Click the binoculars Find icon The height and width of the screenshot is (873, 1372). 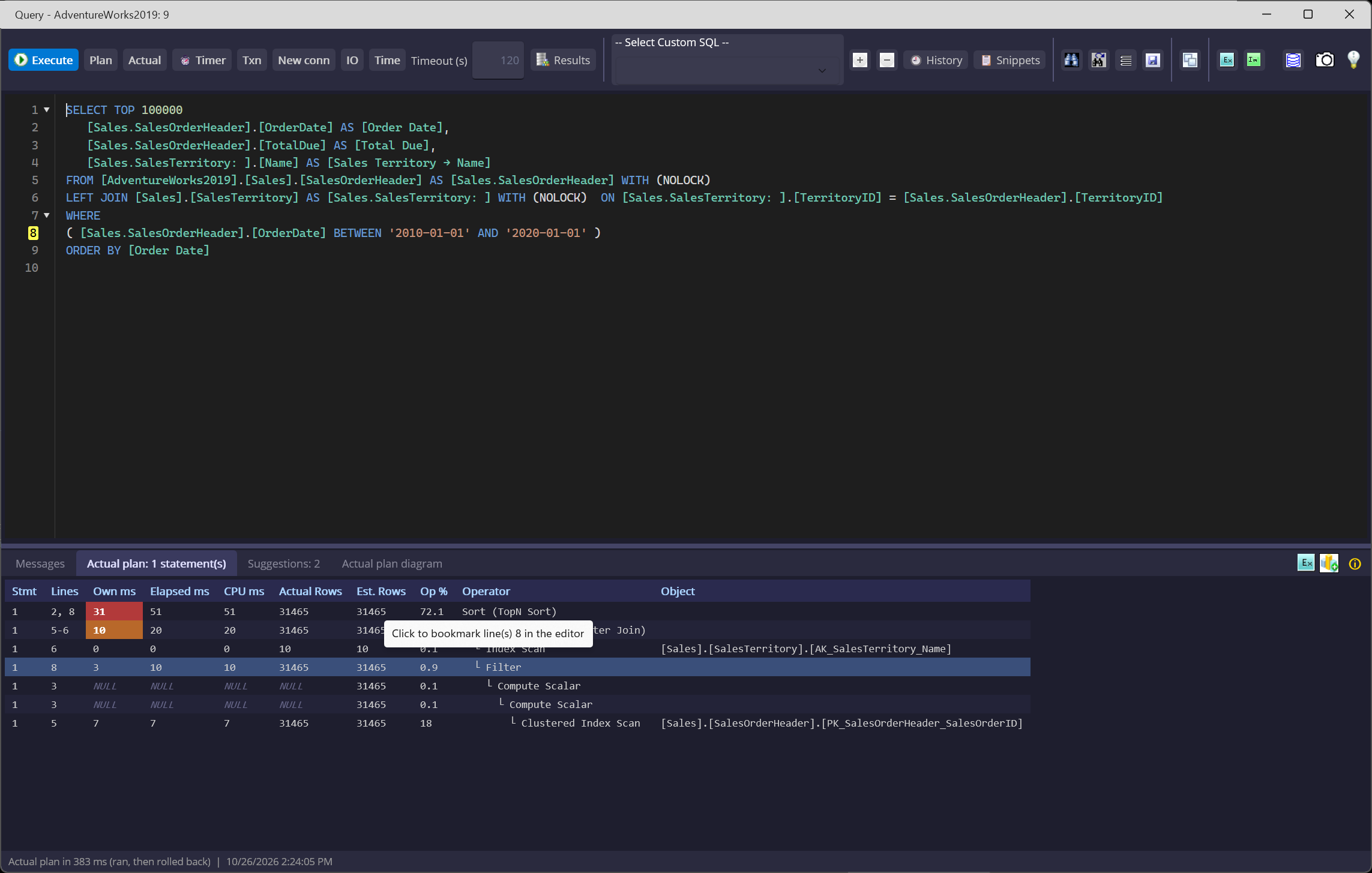1071,60
